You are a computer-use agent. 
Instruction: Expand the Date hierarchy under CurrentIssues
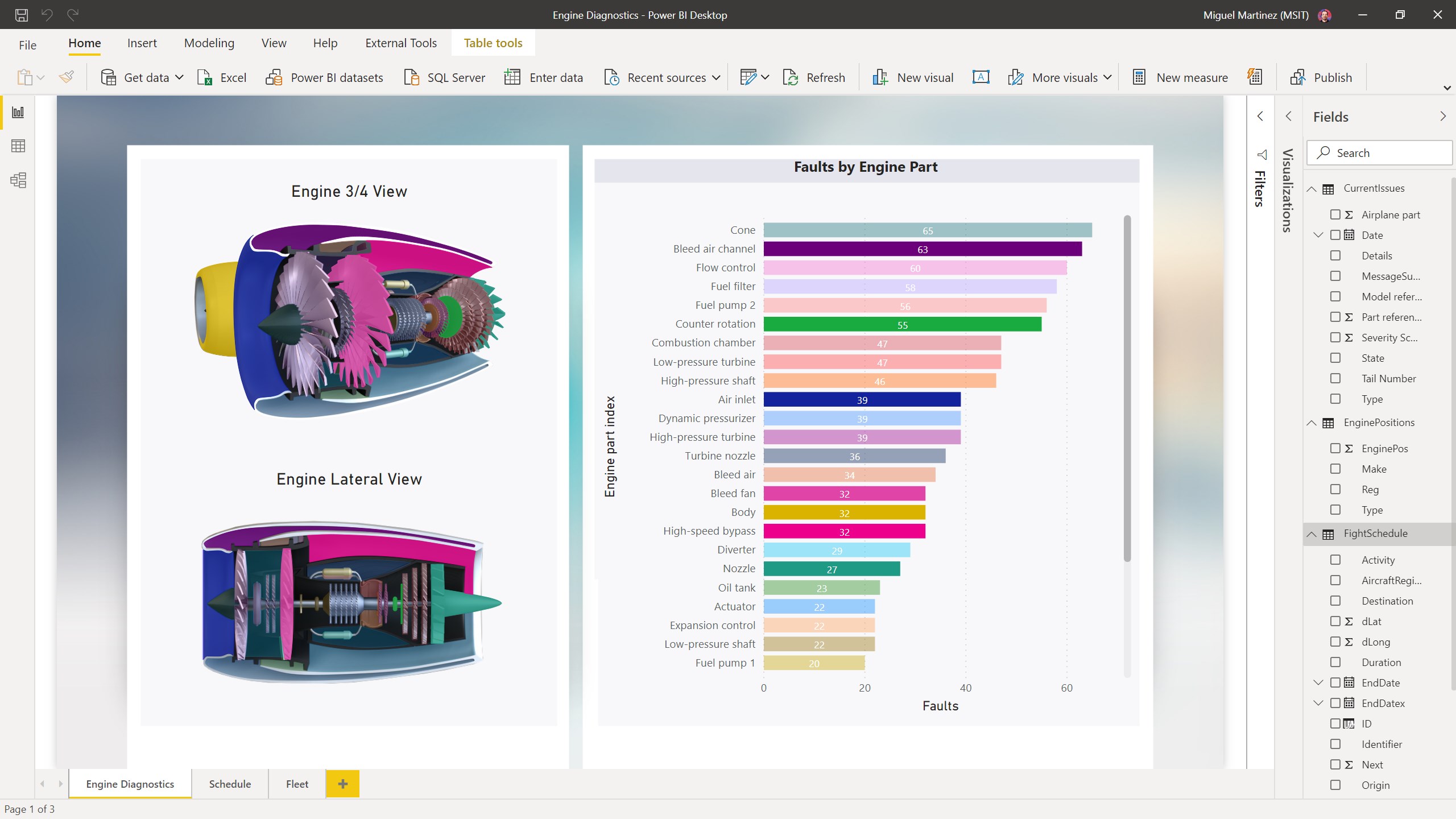pos(1318,235)
